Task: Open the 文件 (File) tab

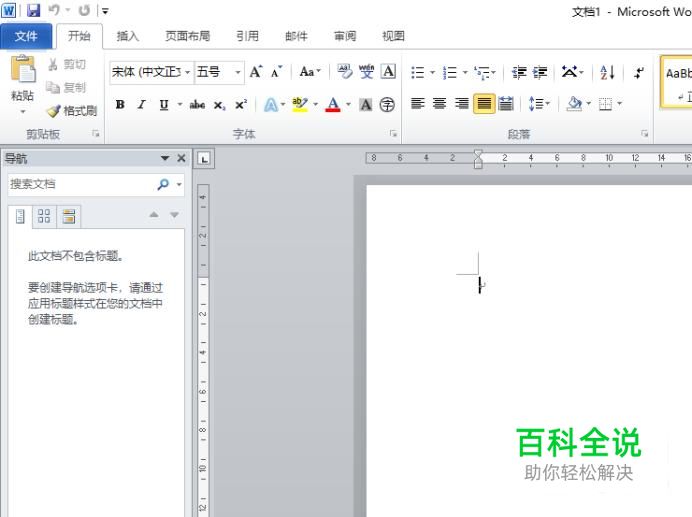Action: 26,36
